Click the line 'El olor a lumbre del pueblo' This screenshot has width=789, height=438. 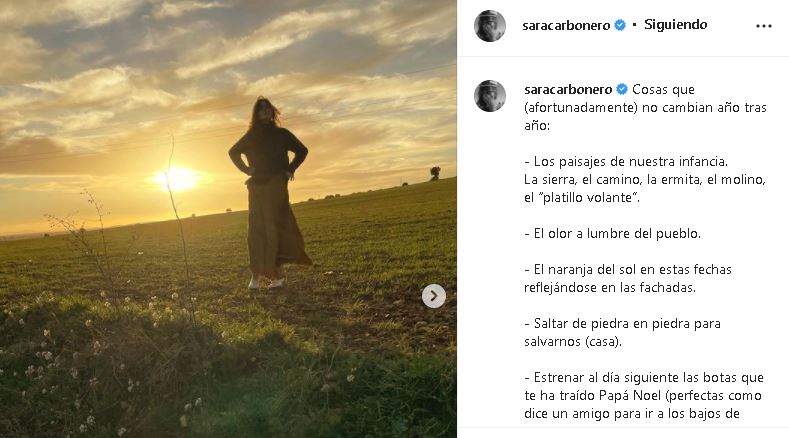click(612, 234)
